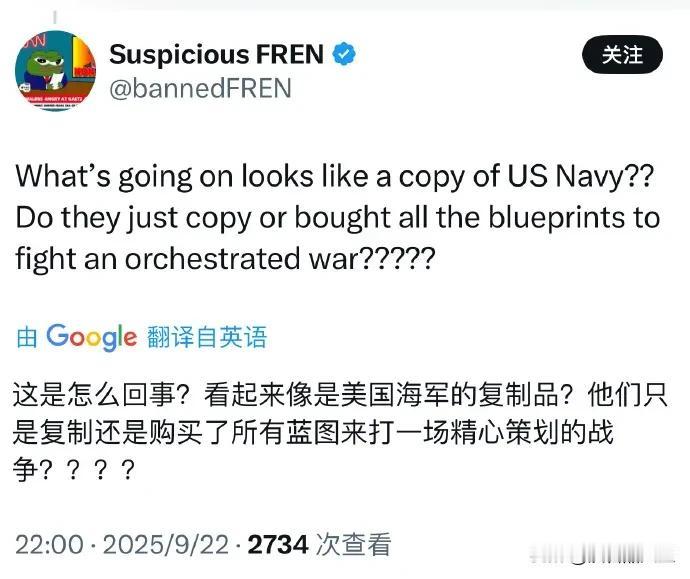The width and height of the screenshot is (690, 579).
Task: Click final translated line 争????
Action: tap(73, 470)
